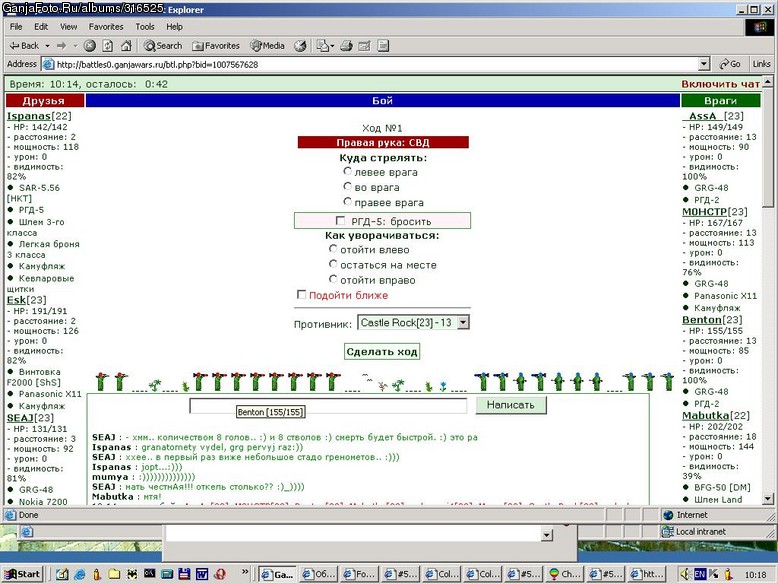Open the Mail icon dropdown arrow
The width and height of the screenshot is (778, 584).
332,46
